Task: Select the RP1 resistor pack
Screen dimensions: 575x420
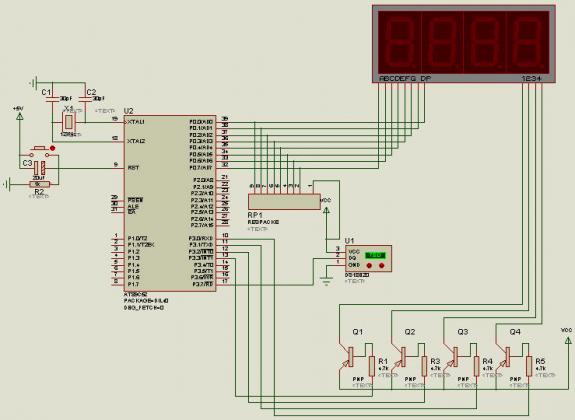Action: (x=284, y=202)
